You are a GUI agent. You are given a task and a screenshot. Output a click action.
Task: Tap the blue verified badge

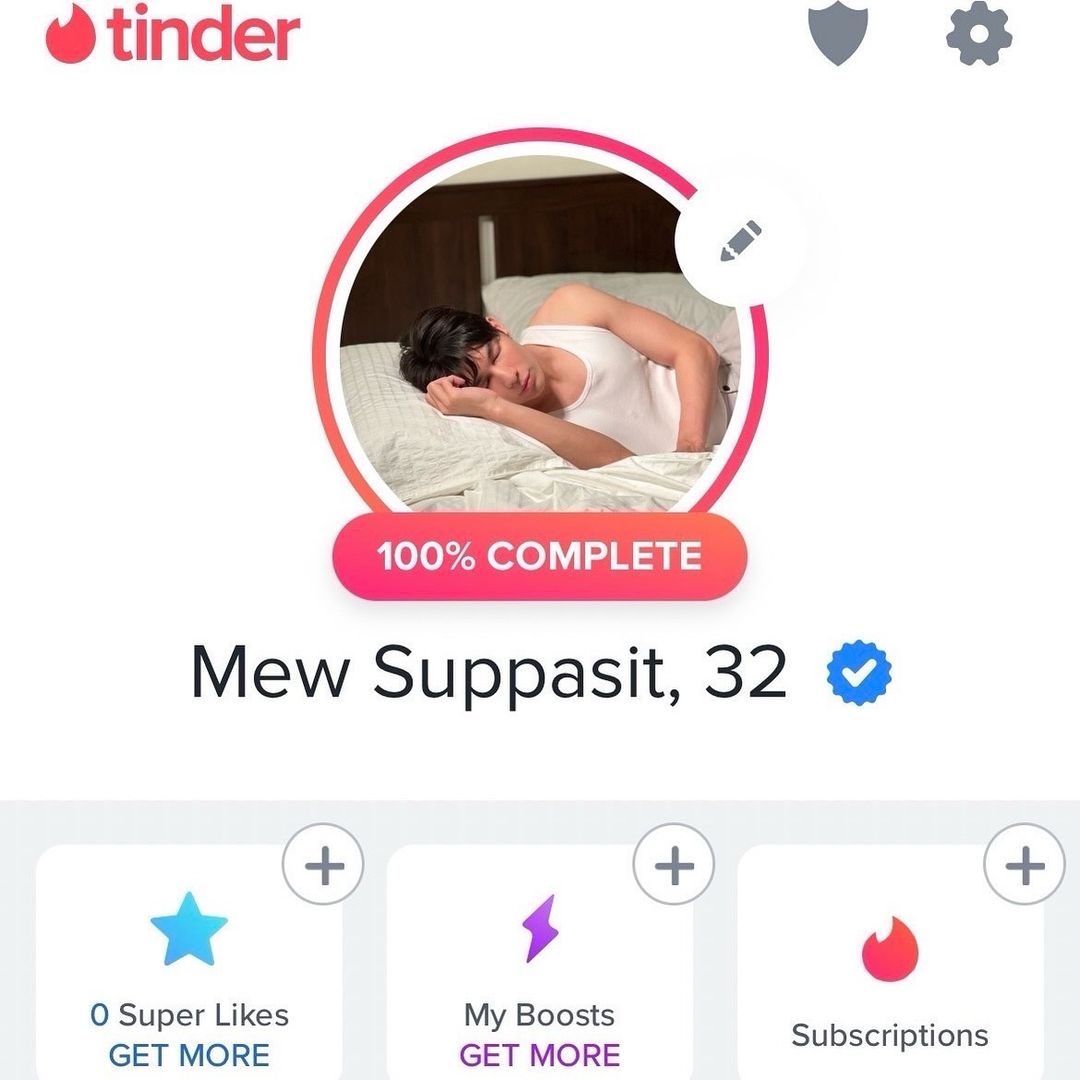pyautogui.click(x=859, y=672)
